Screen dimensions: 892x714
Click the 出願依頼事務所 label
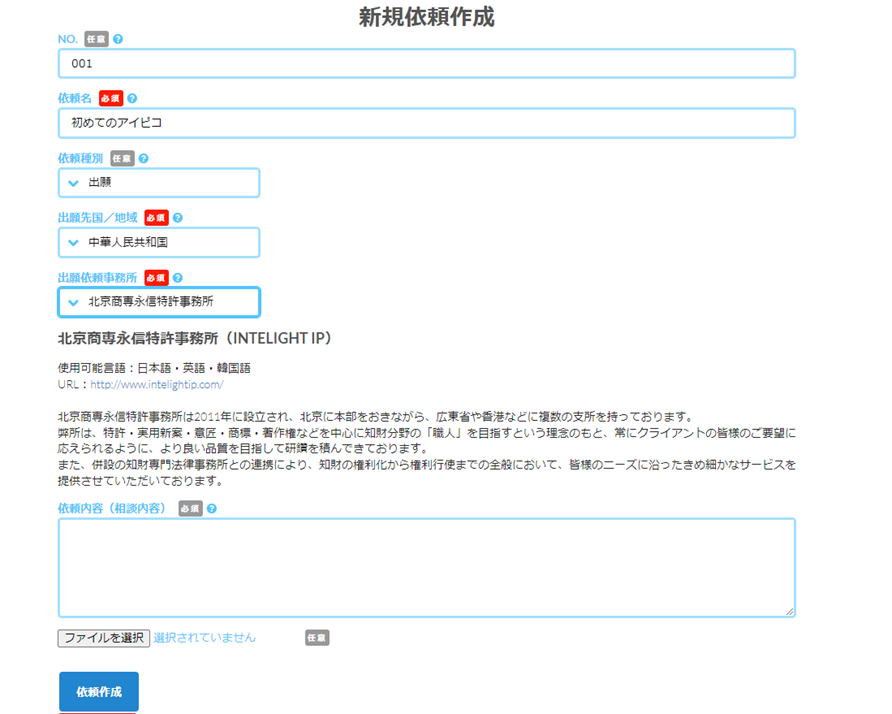point(97,278)
